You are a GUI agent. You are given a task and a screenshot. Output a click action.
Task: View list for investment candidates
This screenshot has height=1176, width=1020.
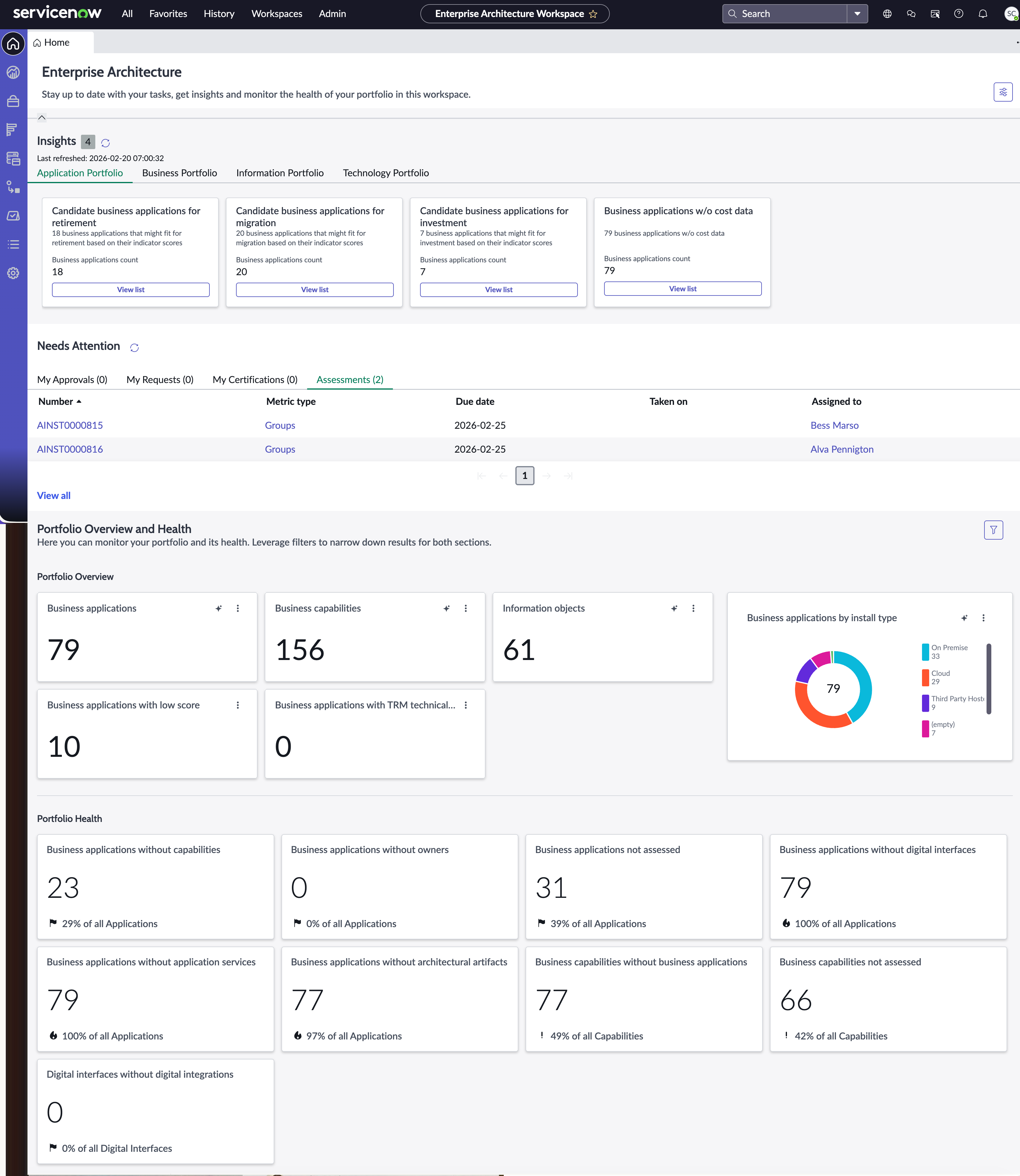[x=499, y=290]
